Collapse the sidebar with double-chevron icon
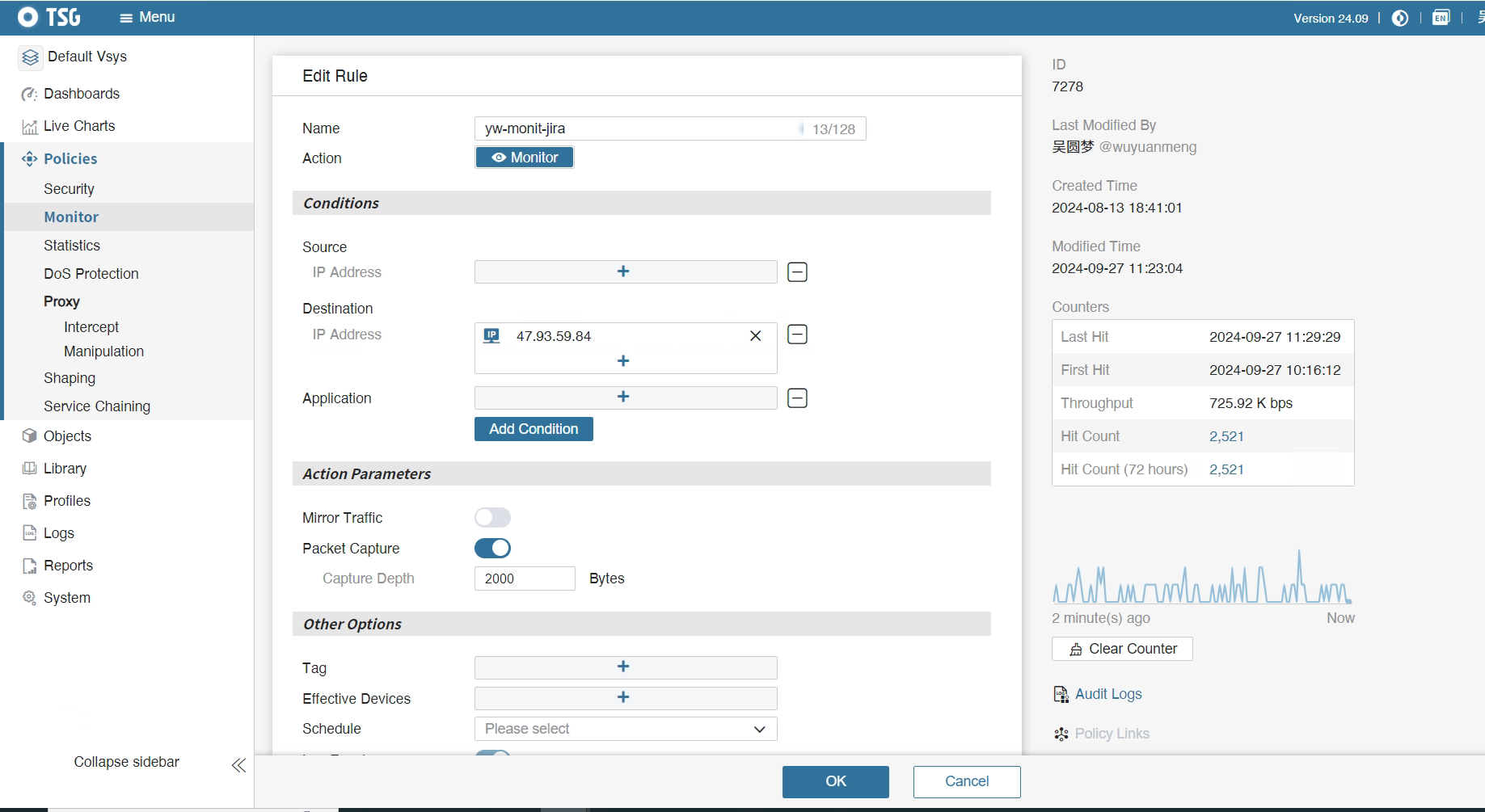Screen dimensions: 1485x812 (x=238, y=765)
